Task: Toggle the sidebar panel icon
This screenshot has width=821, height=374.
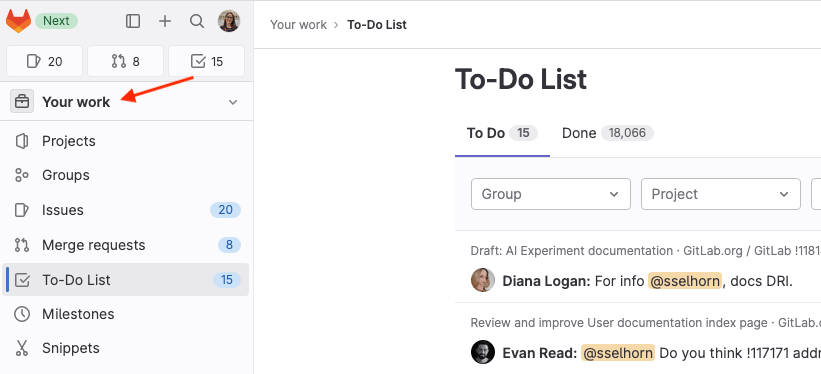Action: [133, 21]
